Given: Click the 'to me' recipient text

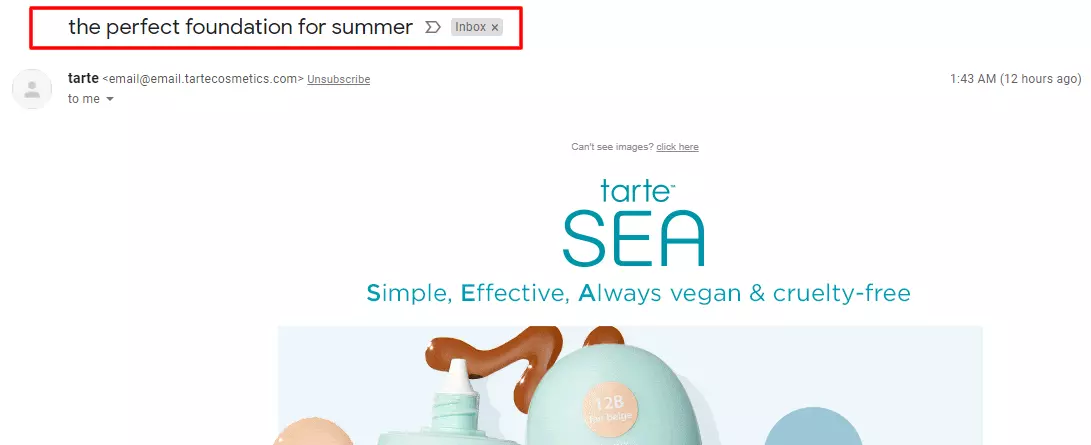Looking at the screenshot, I should point(83,99).
